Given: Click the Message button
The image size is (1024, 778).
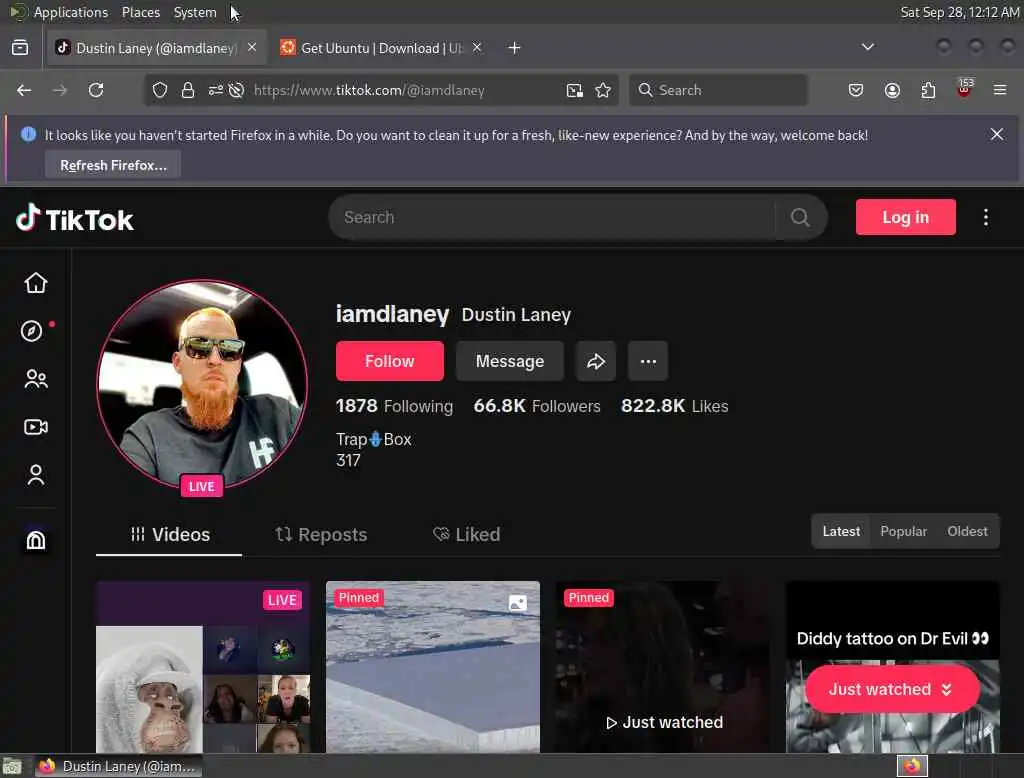Looking at the screenshot, I should (x=509, y=361).
